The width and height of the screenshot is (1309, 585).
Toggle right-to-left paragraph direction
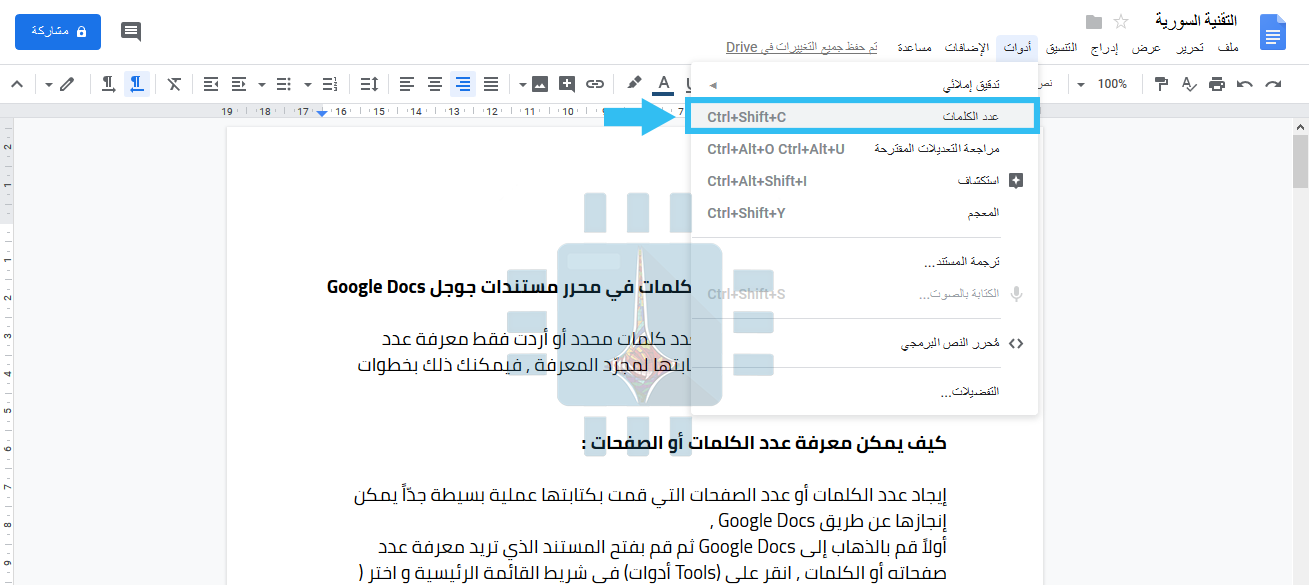[x=137, y=84]
